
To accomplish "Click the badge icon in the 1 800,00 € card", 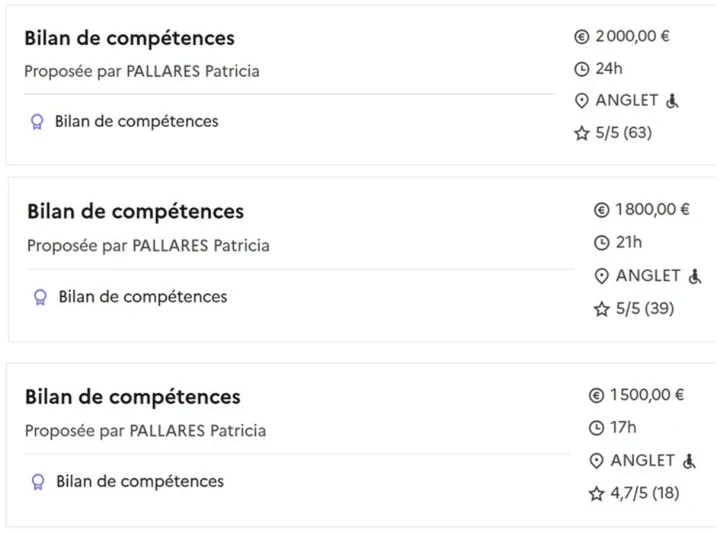I will [x=40, y=297].
